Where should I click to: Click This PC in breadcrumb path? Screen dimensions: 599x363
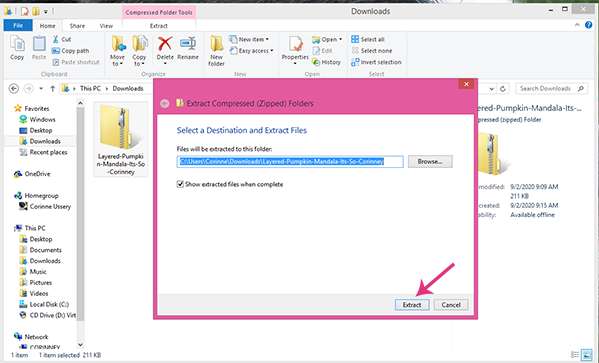(90, 89)
